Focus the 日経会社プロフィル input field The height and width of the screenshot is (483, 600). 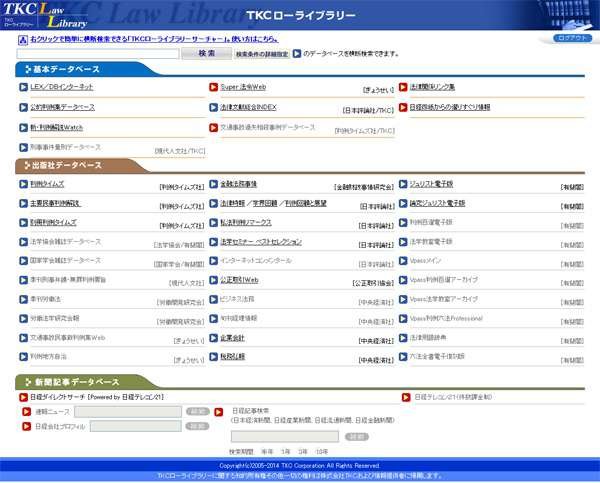(x=136, y=426)
